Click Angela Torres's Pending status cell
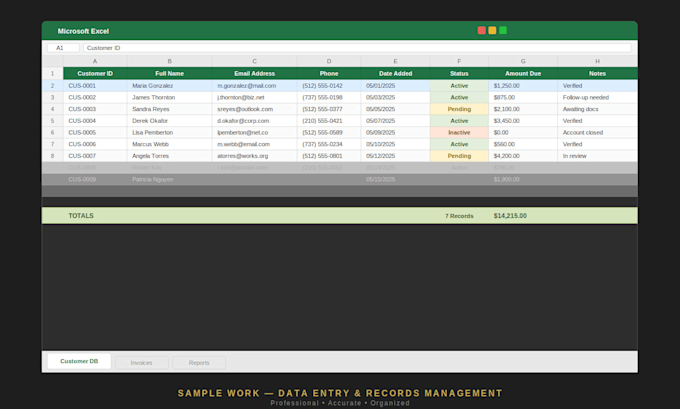680x409 pixels. (x=459, y=156)
